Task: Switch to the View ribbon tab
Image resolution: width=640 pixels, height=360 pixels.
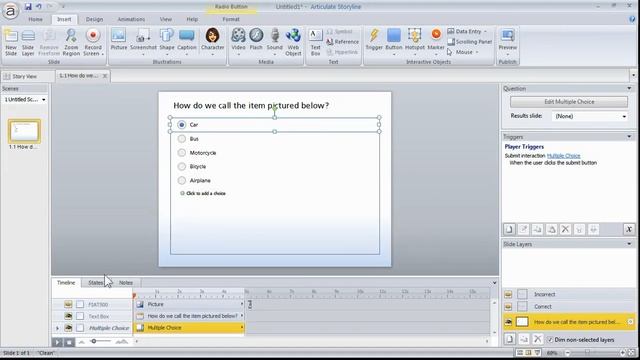Action: pyautogui.click(x=166, y=19)
